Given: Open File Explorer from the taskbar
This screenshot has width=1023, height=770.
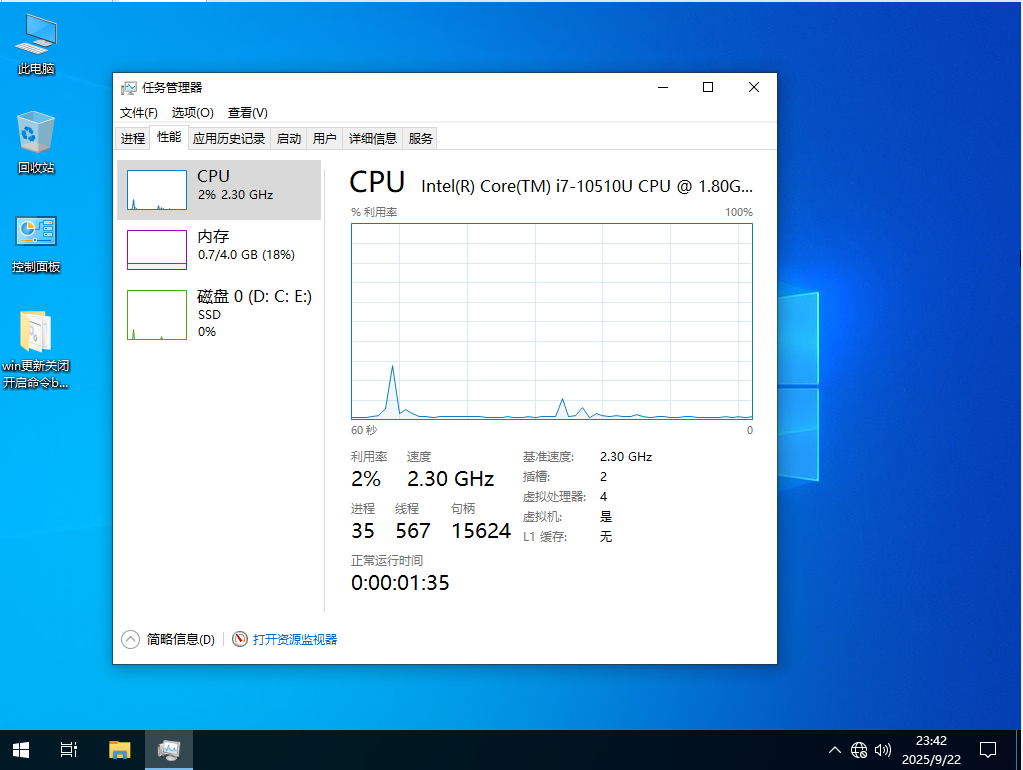Looking at the screenshot, I should pyautogui.click(x=119, y=750).
